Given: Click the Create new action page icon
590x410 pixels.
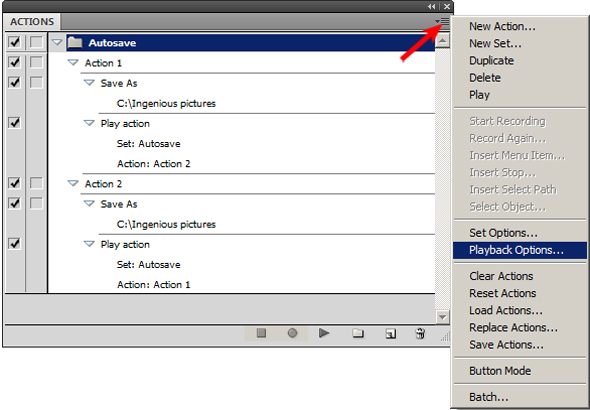Looking at the screenshot, I should point(391,334).
